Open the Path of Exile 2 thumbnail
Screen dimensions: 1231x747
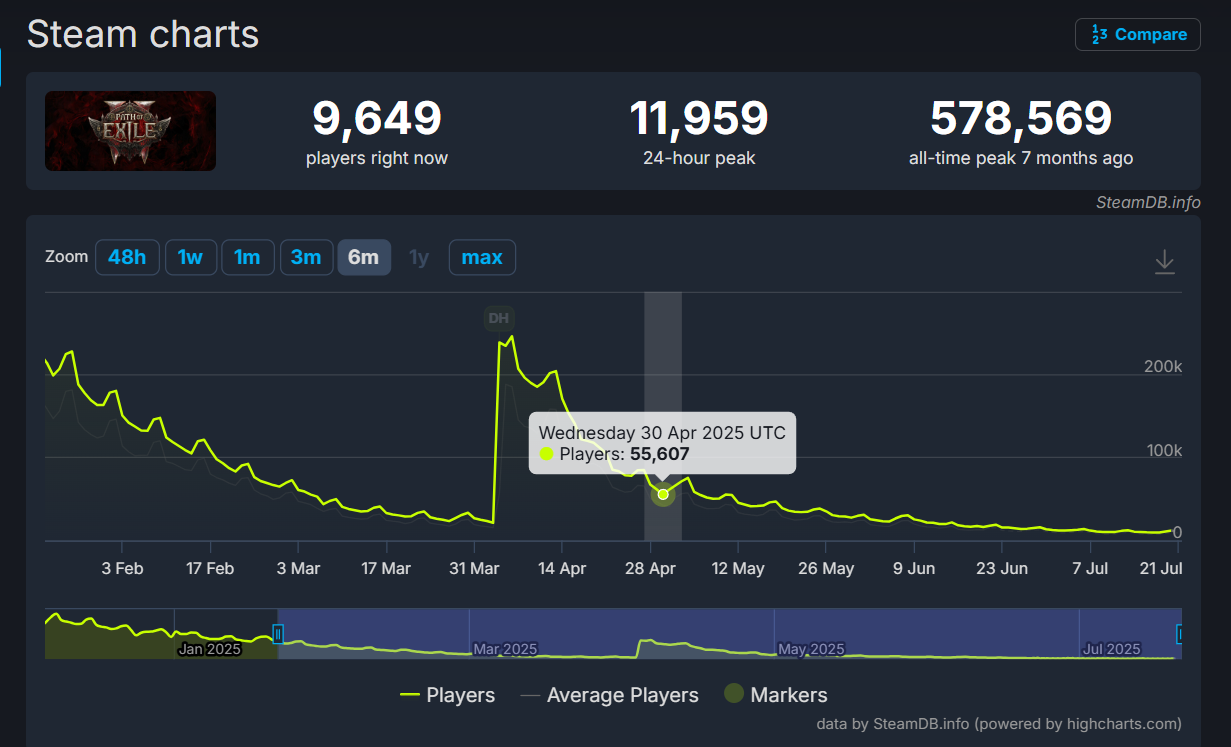click(130, 131)
